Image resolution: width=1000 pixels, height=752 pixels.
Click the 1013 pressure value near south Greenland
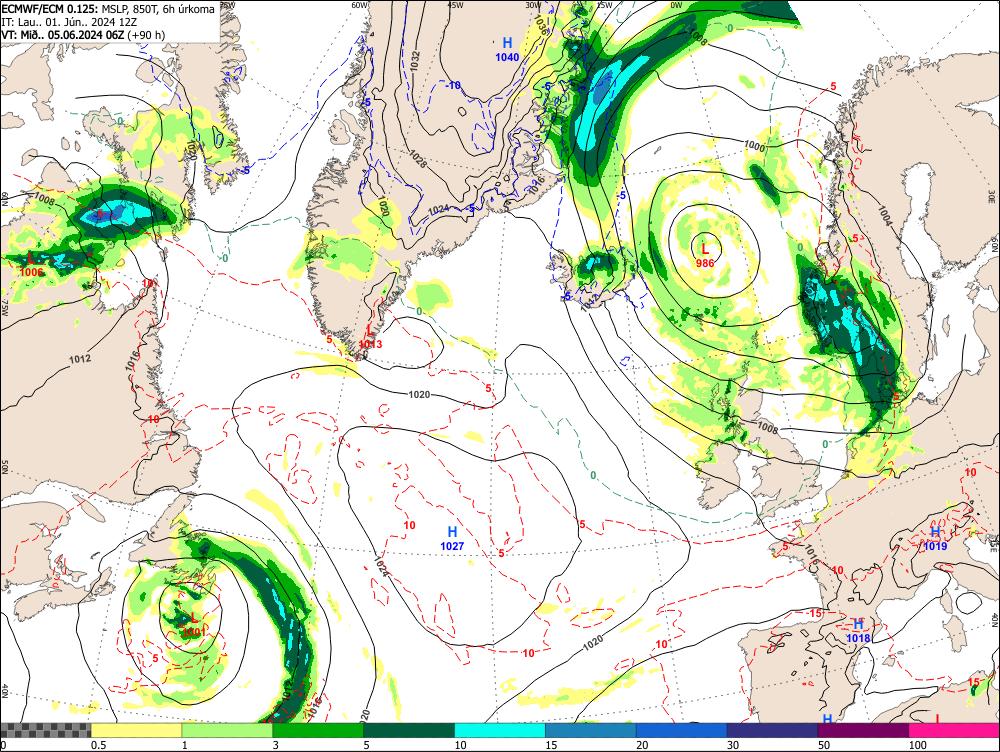pyautogui.click(x=371, y=344)
